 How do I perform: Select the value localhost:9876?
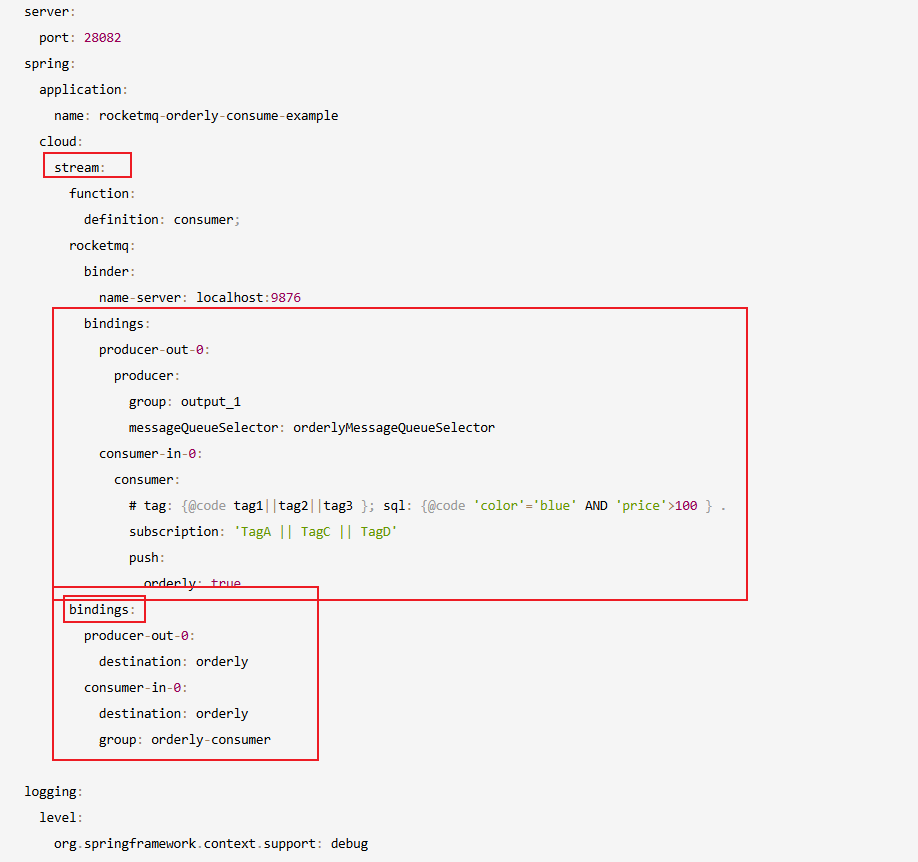pyautogui.click(x=248, y=297)
